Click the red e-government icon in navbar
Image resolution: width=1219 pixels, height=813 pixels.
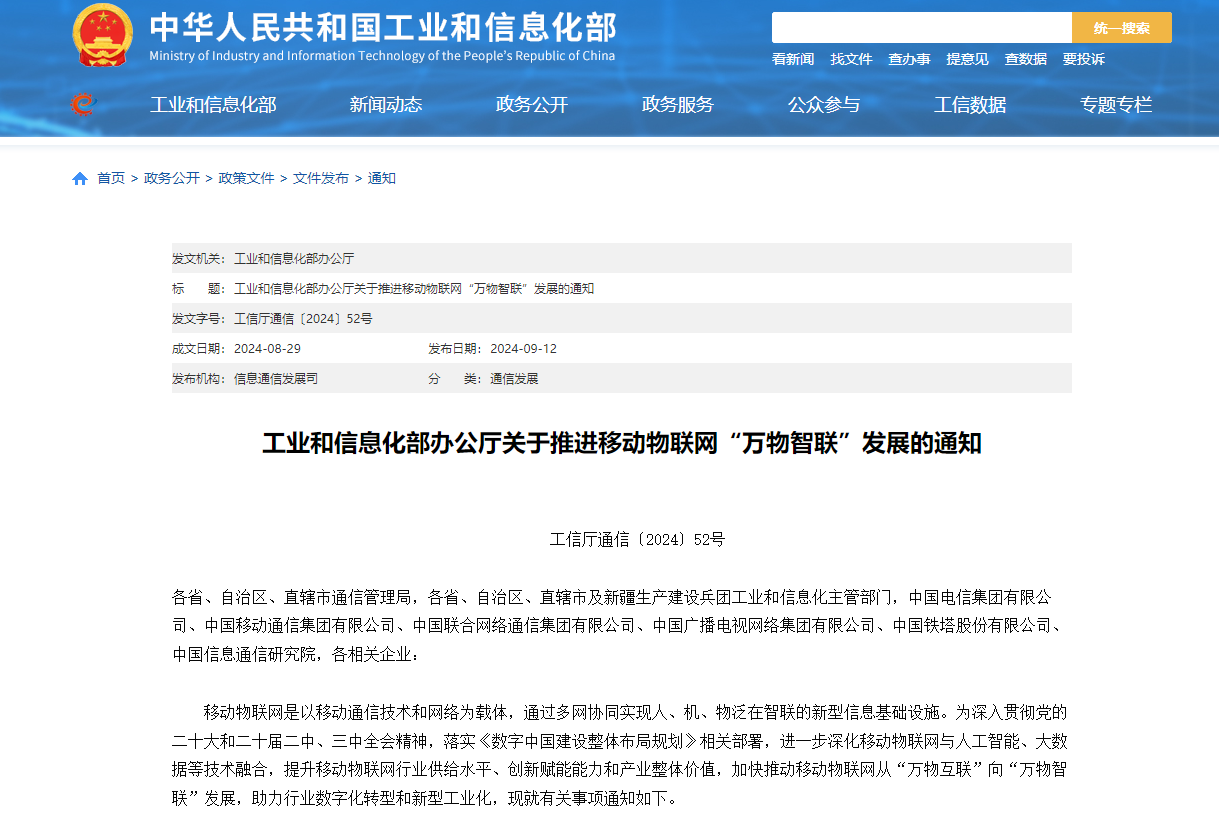83,104
